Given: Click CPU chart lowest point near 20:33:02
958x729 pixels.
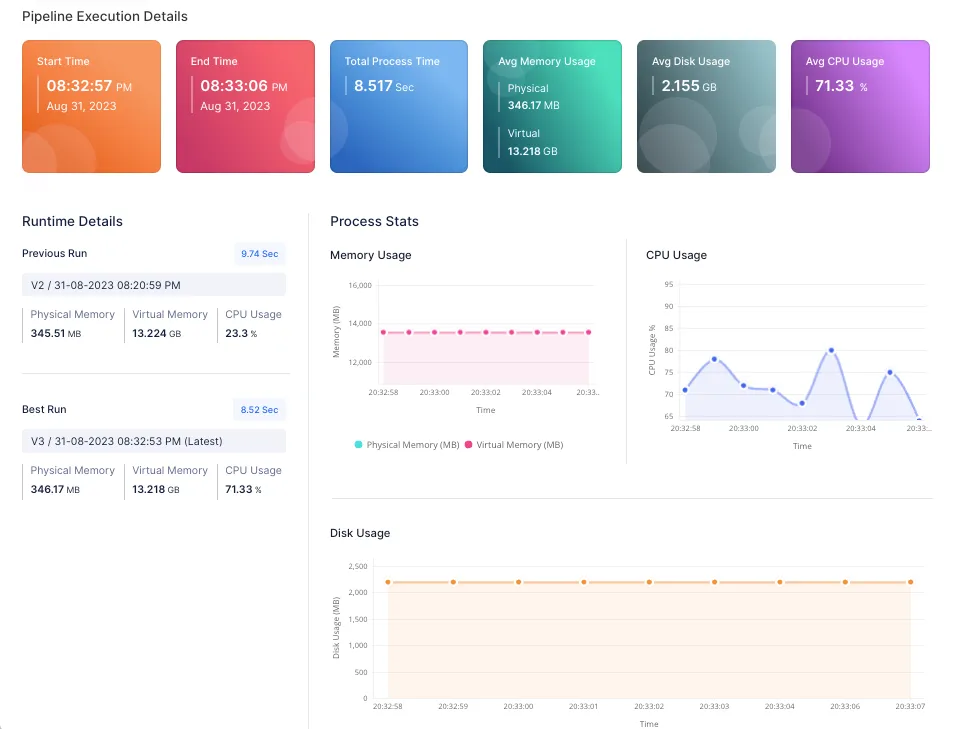Looking at the screenshot, I should coord(802,403).
